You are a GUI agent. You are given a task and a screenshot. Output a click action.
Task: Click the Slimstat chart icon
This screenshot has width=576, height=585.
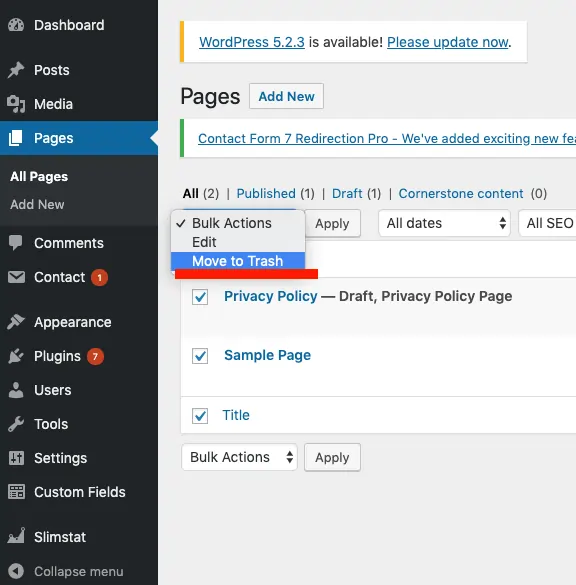pyautogui.click(x=16, y=536)
